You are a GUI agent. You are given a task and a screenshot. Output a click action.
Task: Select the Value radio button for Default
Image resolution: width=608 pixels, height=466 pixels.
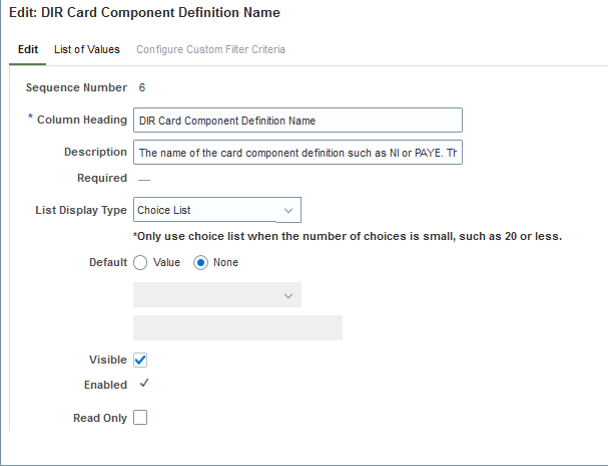(x=141, y=262)
